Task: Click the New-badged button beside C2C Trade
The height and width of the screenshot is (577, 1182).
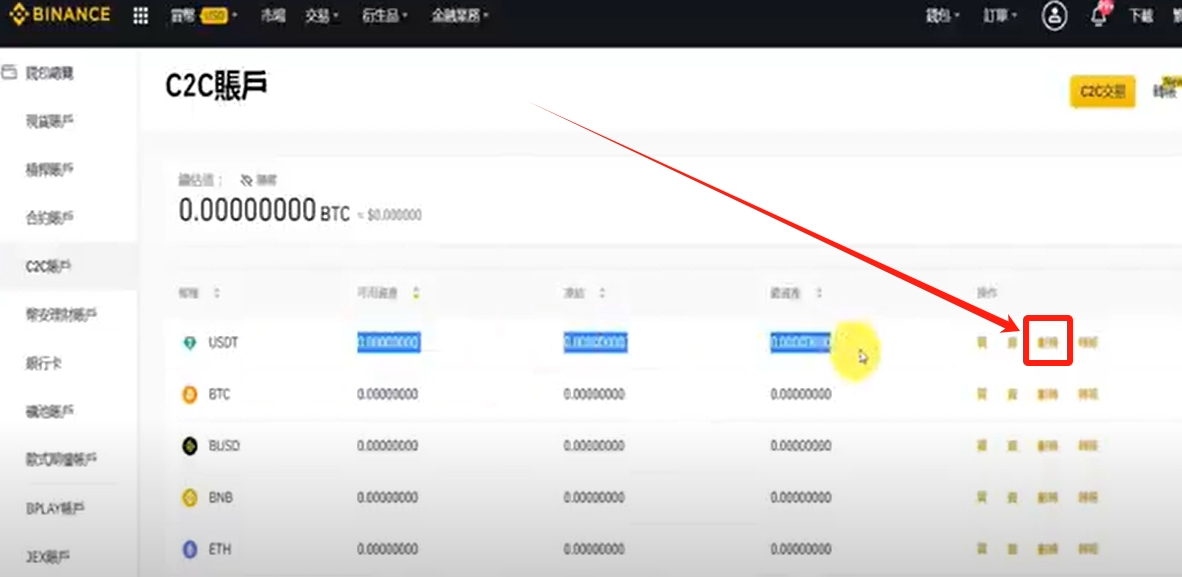Action: tap(1166, 91)
